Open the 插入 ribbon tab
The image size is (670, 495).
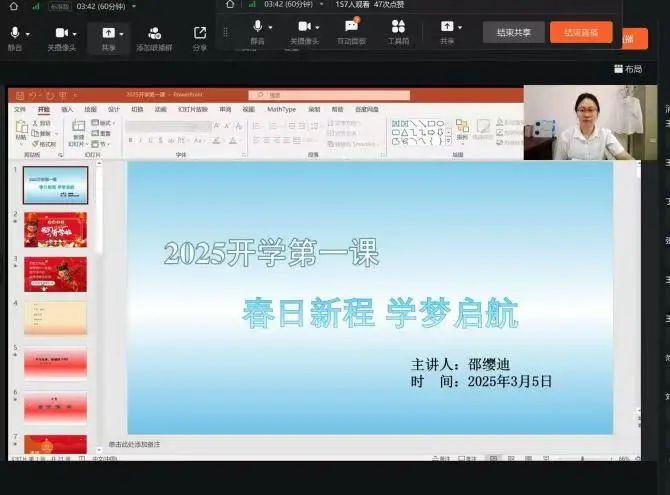click(67, 109)
